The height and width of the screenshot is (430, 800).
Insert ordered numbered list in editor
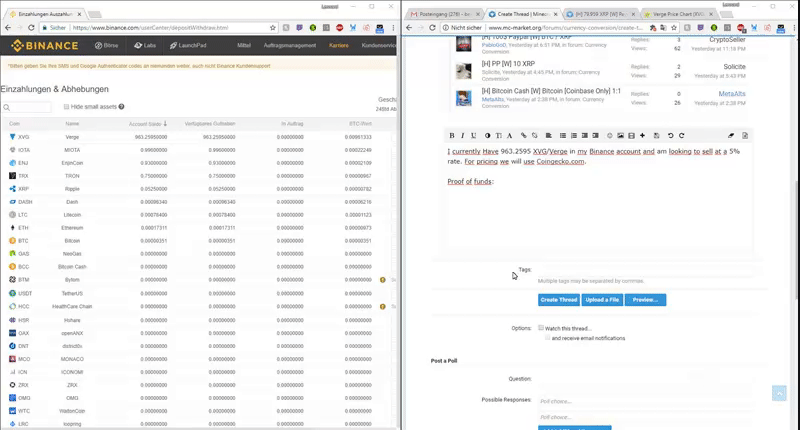574,136
